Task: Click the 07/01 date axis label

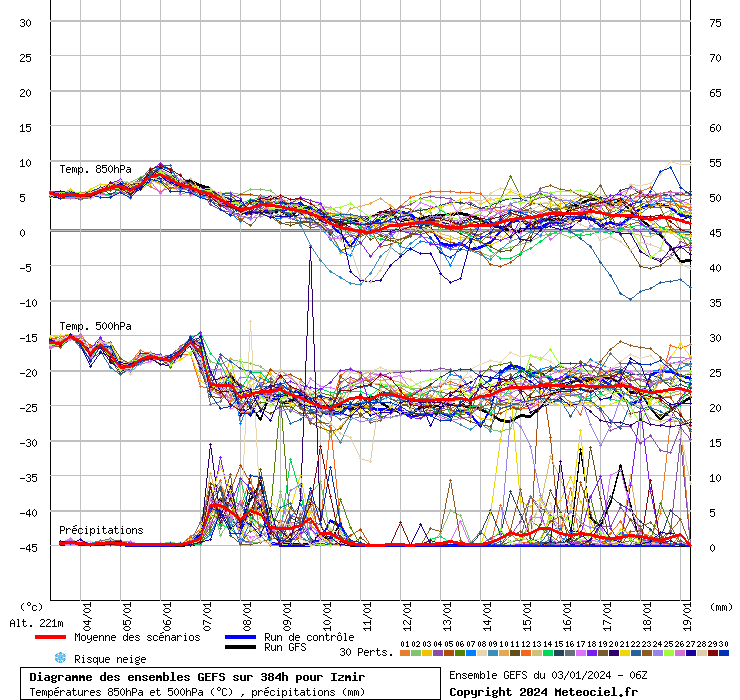Action: coord(207,616)
